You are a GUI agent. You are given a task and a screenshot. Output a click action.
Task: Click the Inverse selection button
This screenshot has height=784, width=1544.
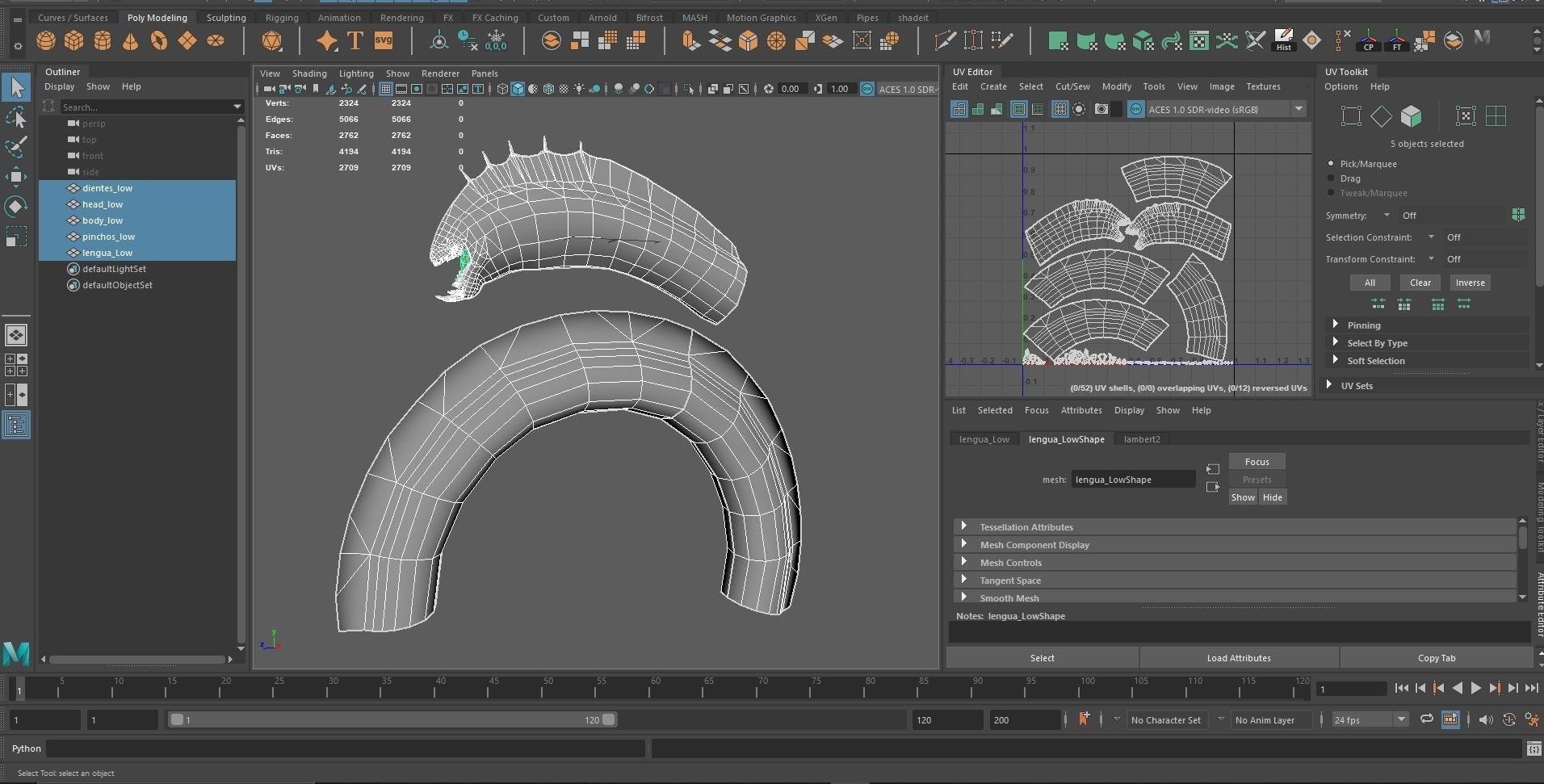click(x=1470, y=283)
